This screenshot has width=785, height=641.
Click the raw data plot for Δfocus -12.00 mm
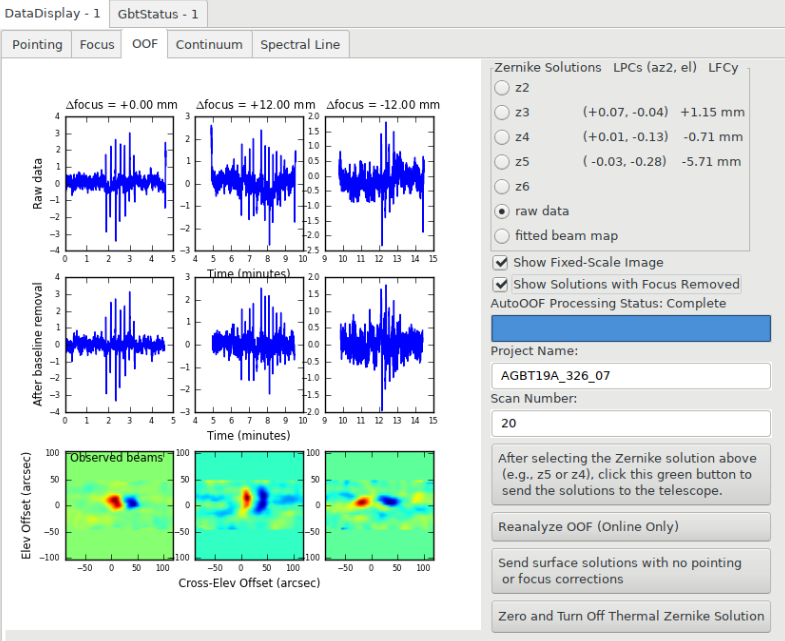click(x=379, y=184)
